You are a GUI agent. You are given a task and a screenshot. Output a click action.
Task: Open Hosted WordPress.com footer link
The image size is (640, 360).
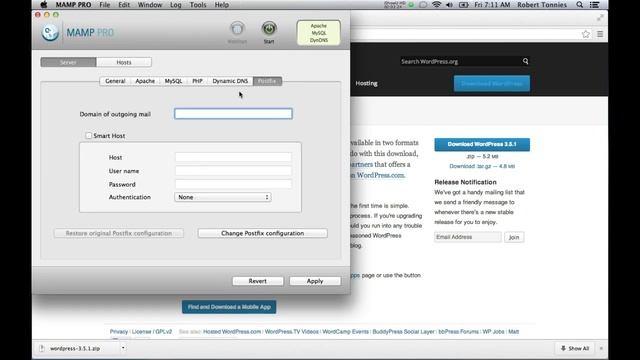tap(232, 332)
